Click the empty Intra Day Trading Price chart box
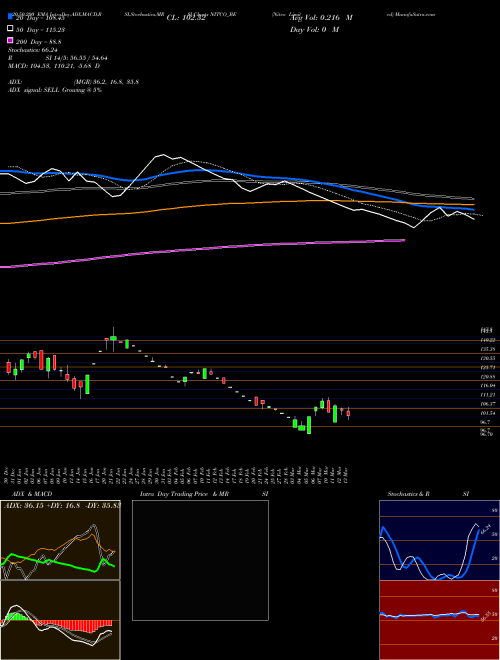Screen dimensions: 500x660 [200, 560]
